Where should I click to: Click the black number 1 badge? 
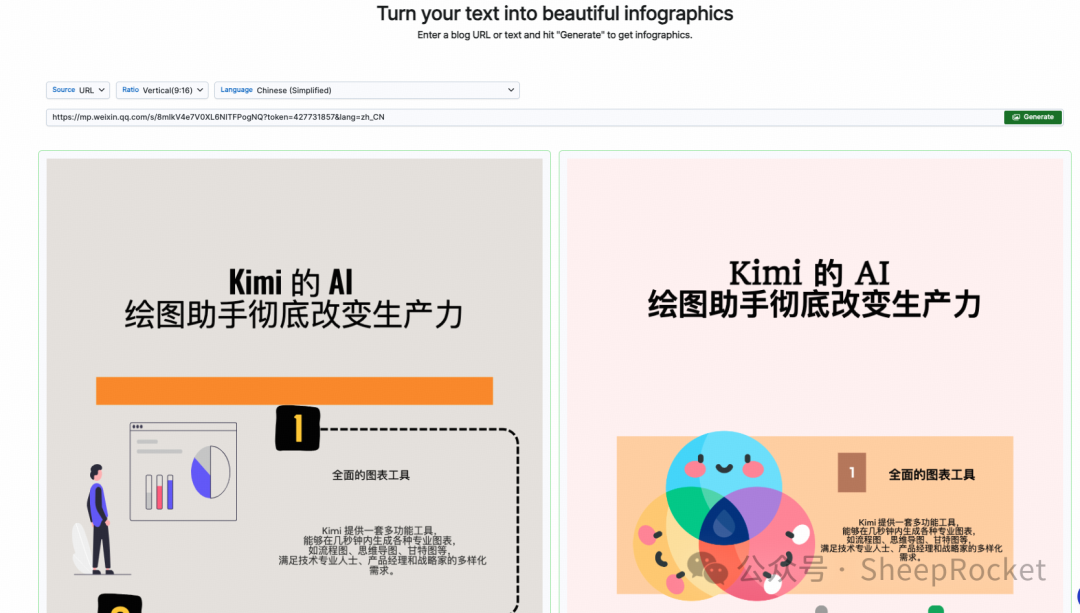(298, 428)
